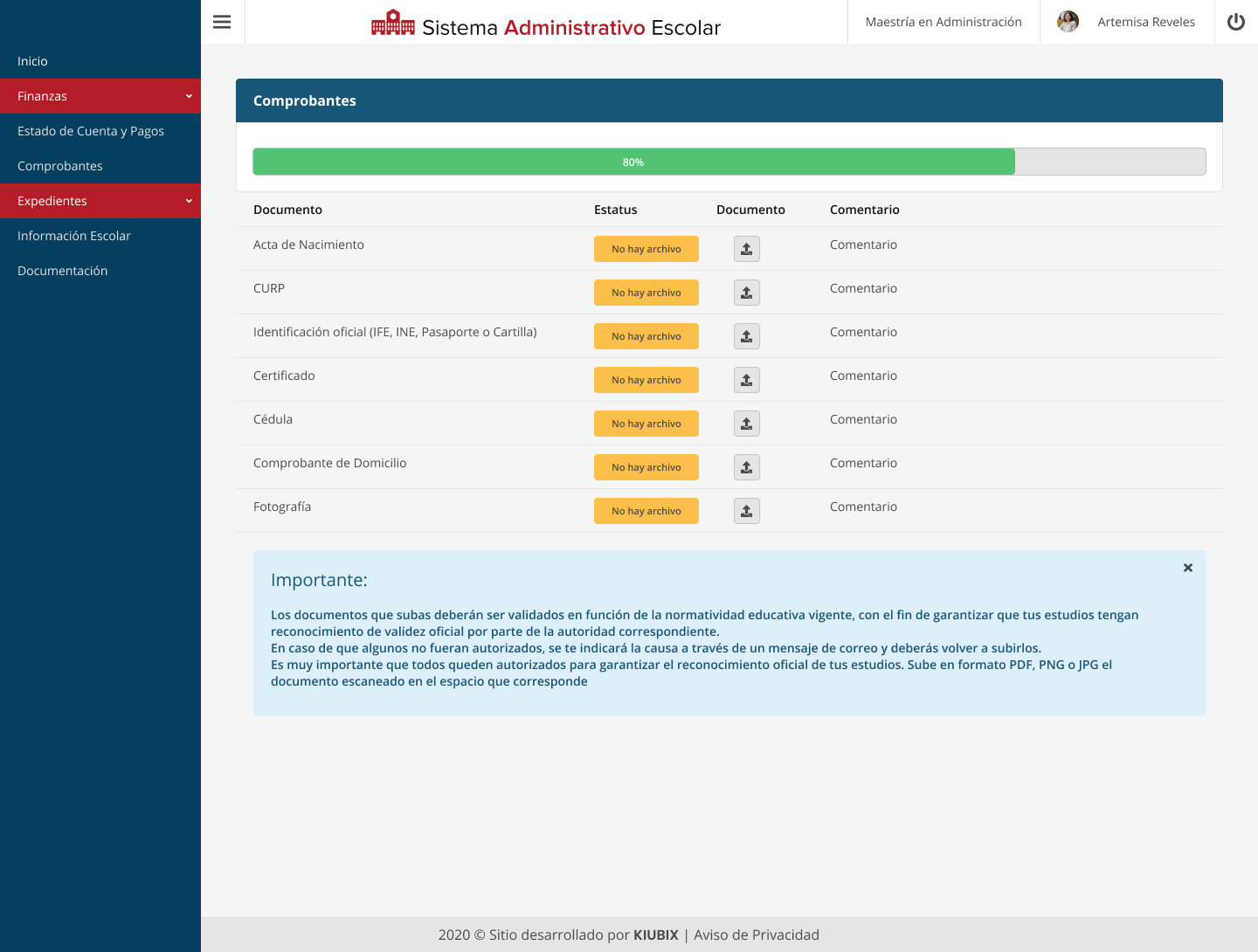
Task: Click the school building logo icon
Action: pos(393,24)
